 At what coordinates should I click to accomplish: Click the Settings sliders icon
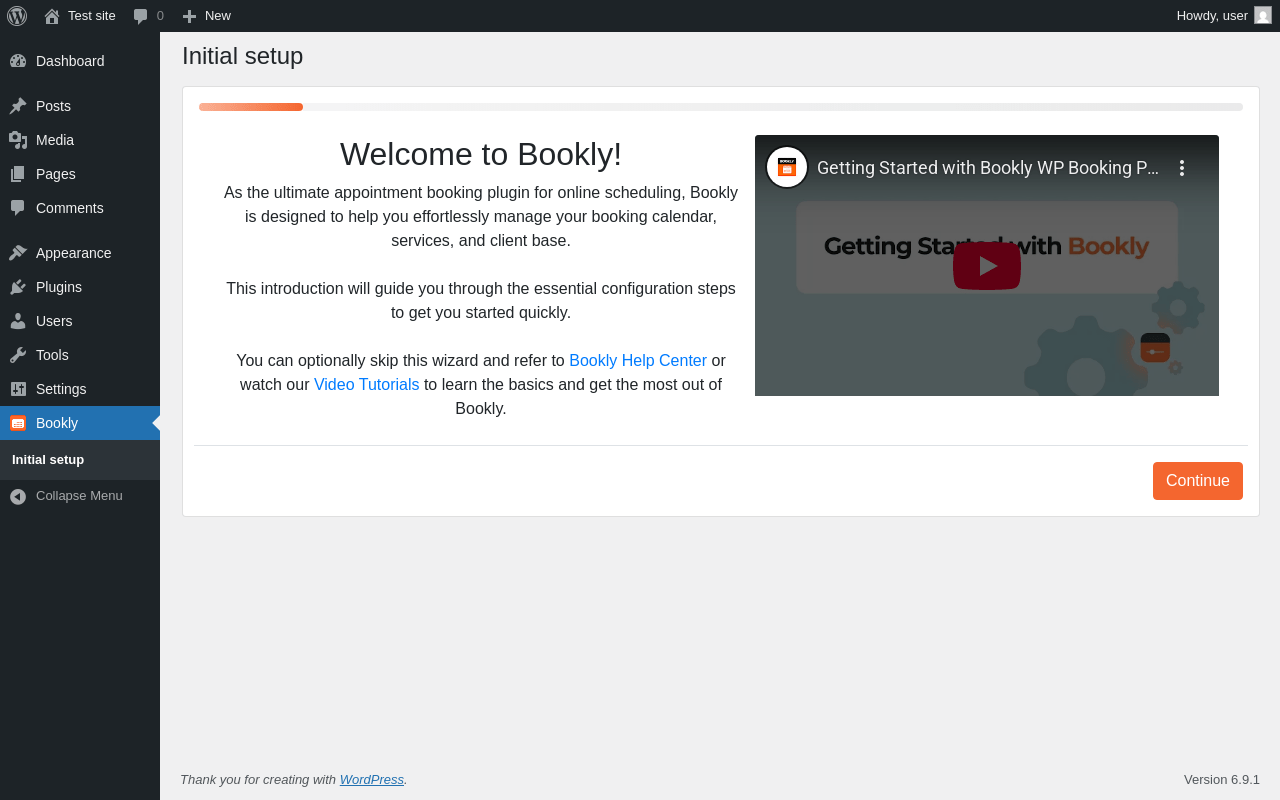point(18,389)
